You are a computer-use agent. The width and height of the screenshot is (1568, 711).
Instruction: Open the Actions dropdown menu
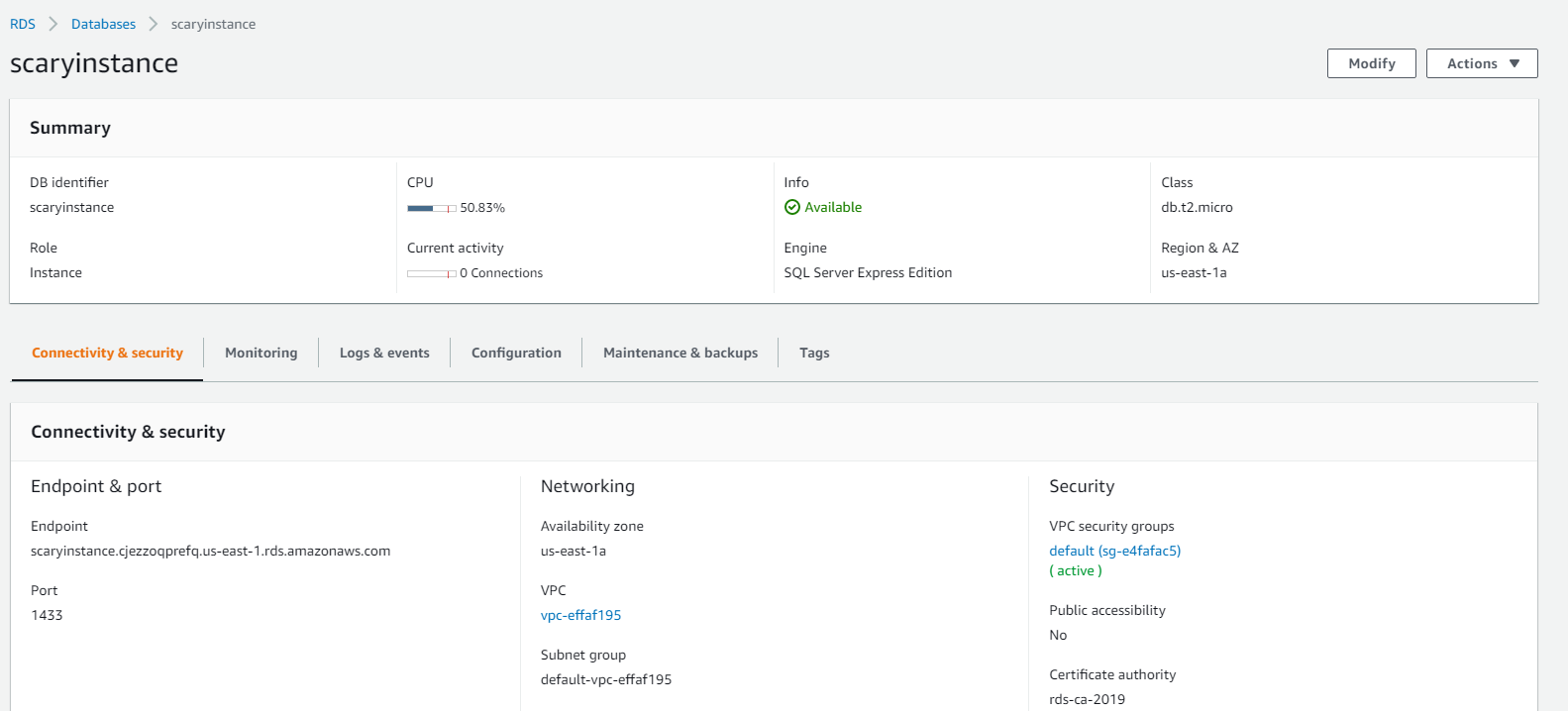click(x=1482, y=63)
